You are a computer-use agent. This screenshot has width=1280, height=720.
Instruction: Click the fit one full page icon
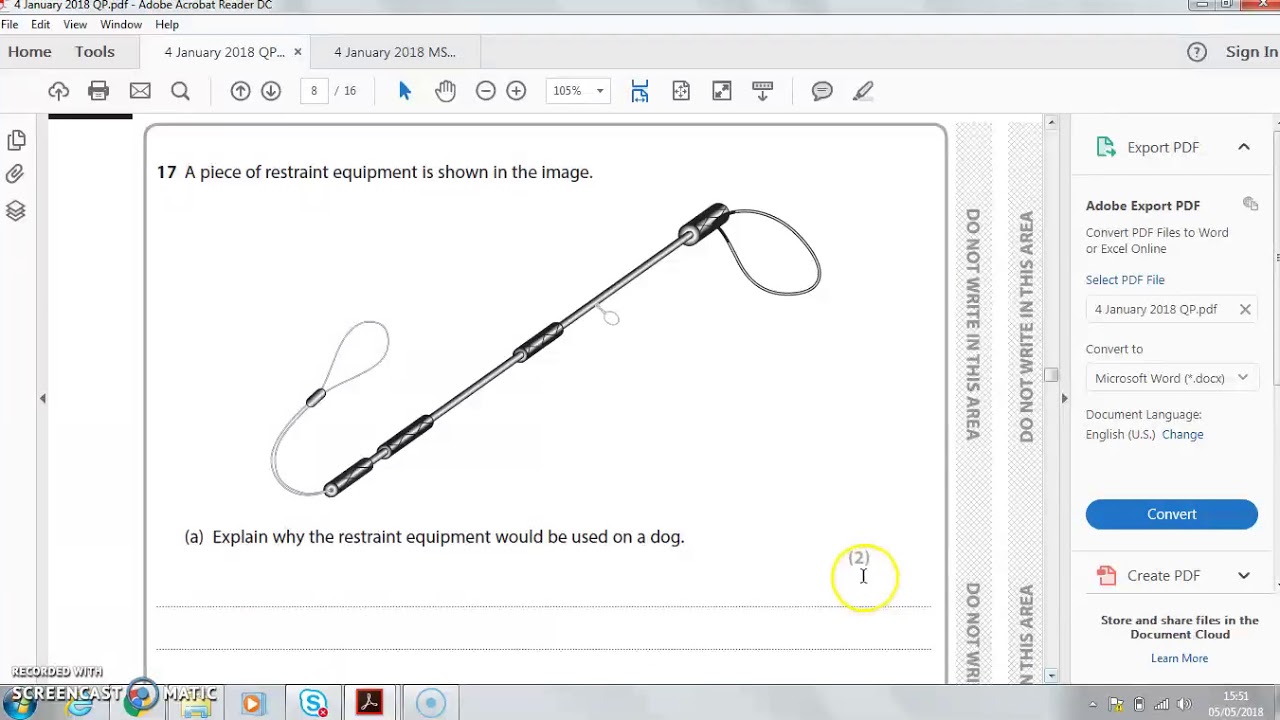click(681, 91)
